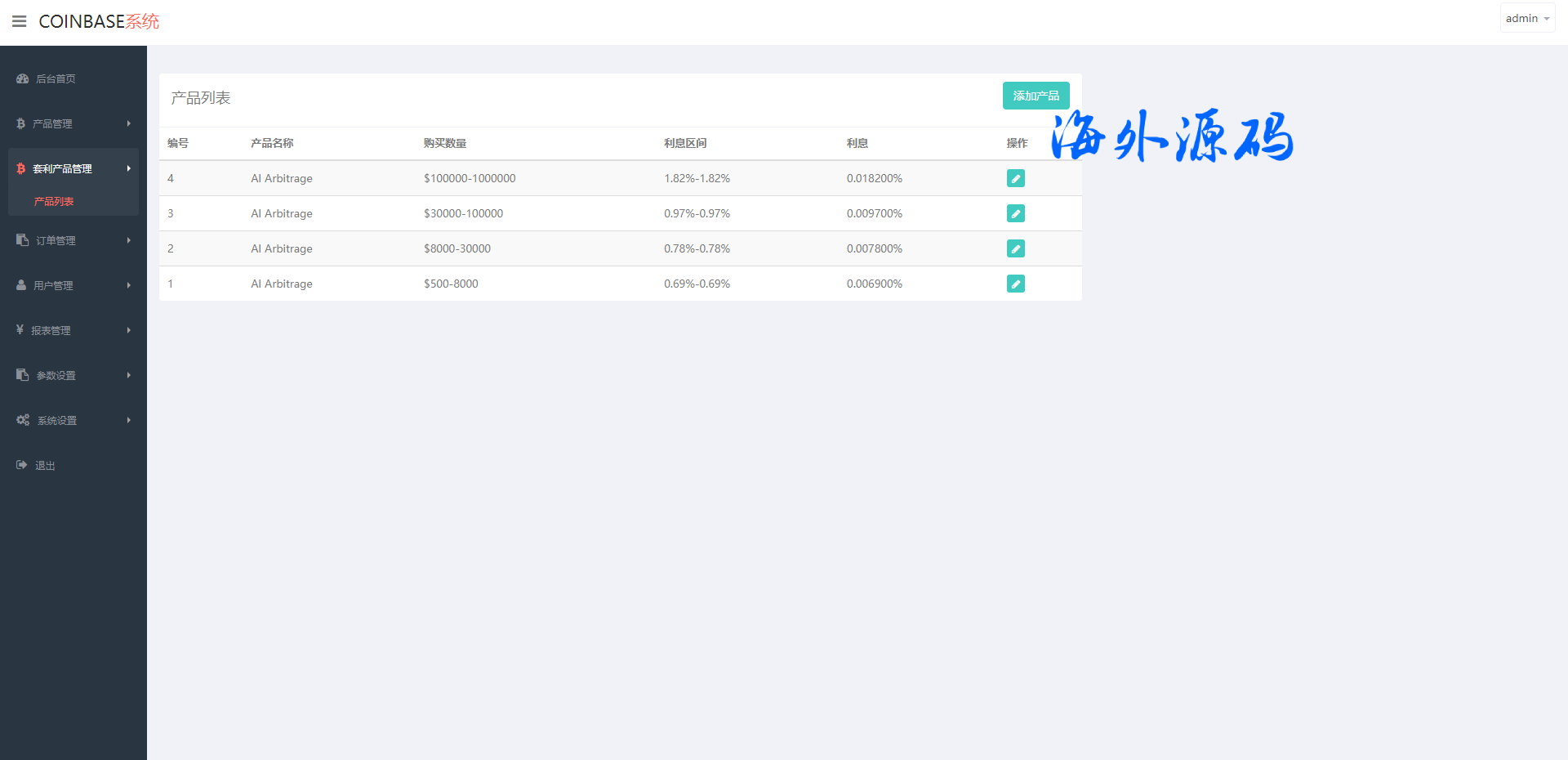Screen dimensions: 1568x760
Task: Click the gears icon beside 系统设置
Action: point(23,420)
